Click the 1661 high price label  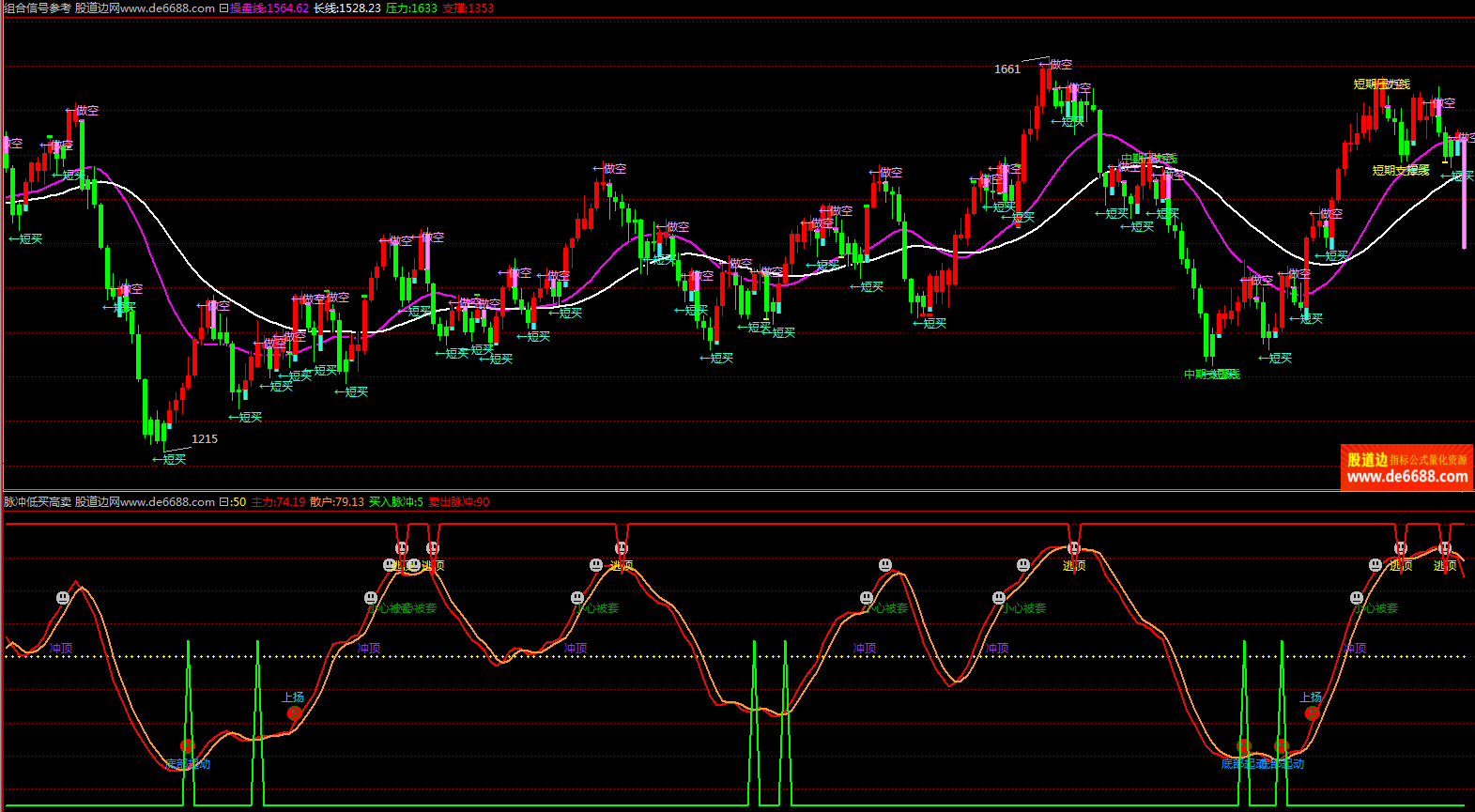(1006, 69)
